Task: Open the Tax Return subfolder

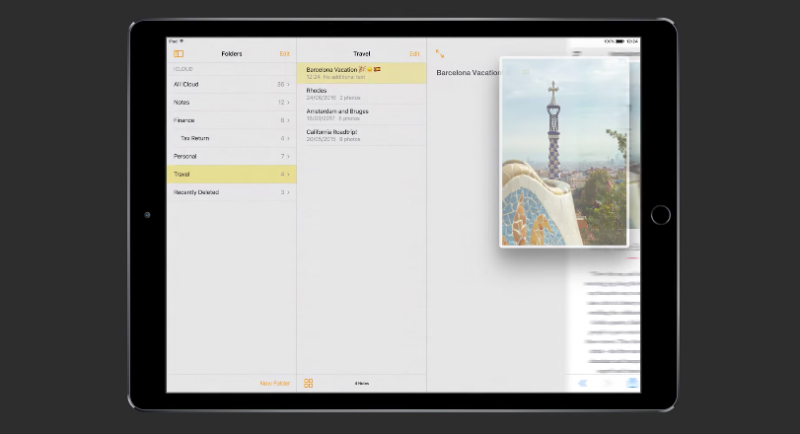Action: (232, 138)
